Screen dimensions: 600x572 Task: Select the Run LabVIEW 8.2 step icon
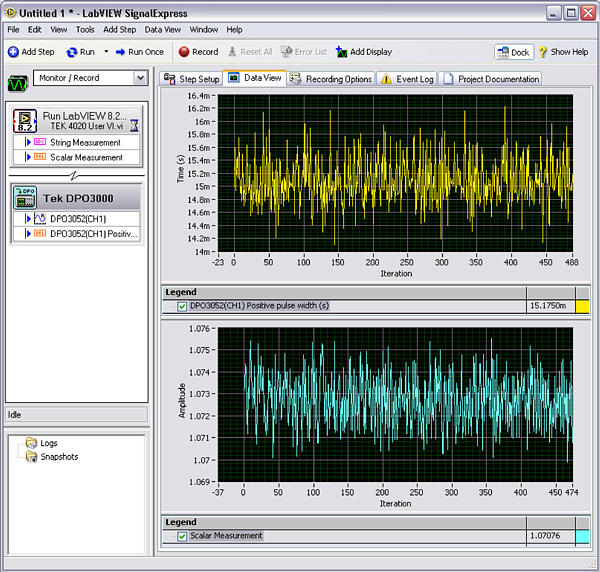[26, 121]
